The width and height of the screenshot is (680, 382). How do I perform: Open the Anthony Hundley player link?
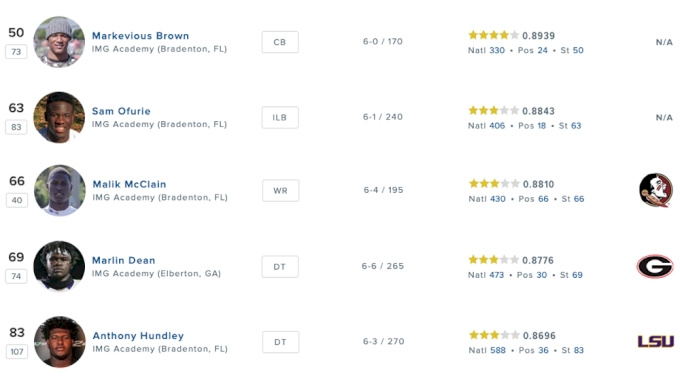tap(138, 336)
